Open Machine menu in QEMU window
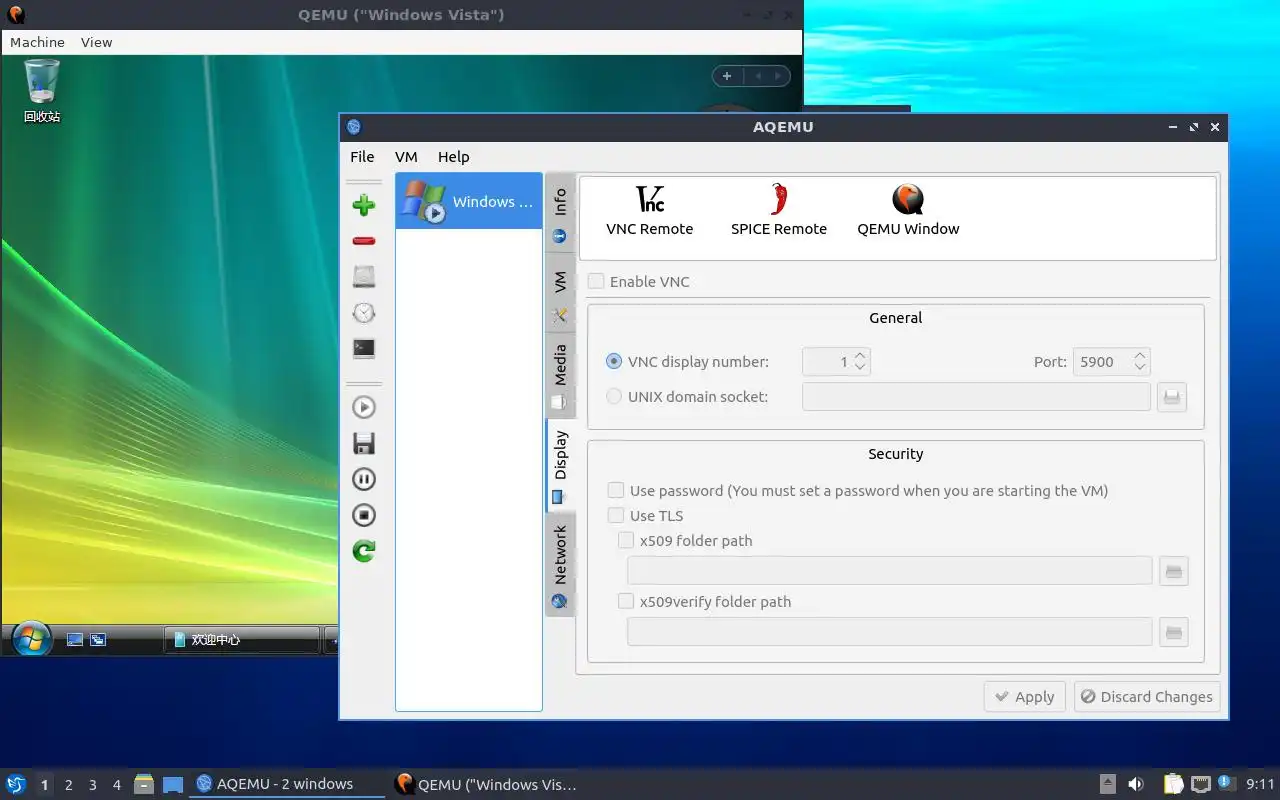1280x800 pixels. coord(37,42)
